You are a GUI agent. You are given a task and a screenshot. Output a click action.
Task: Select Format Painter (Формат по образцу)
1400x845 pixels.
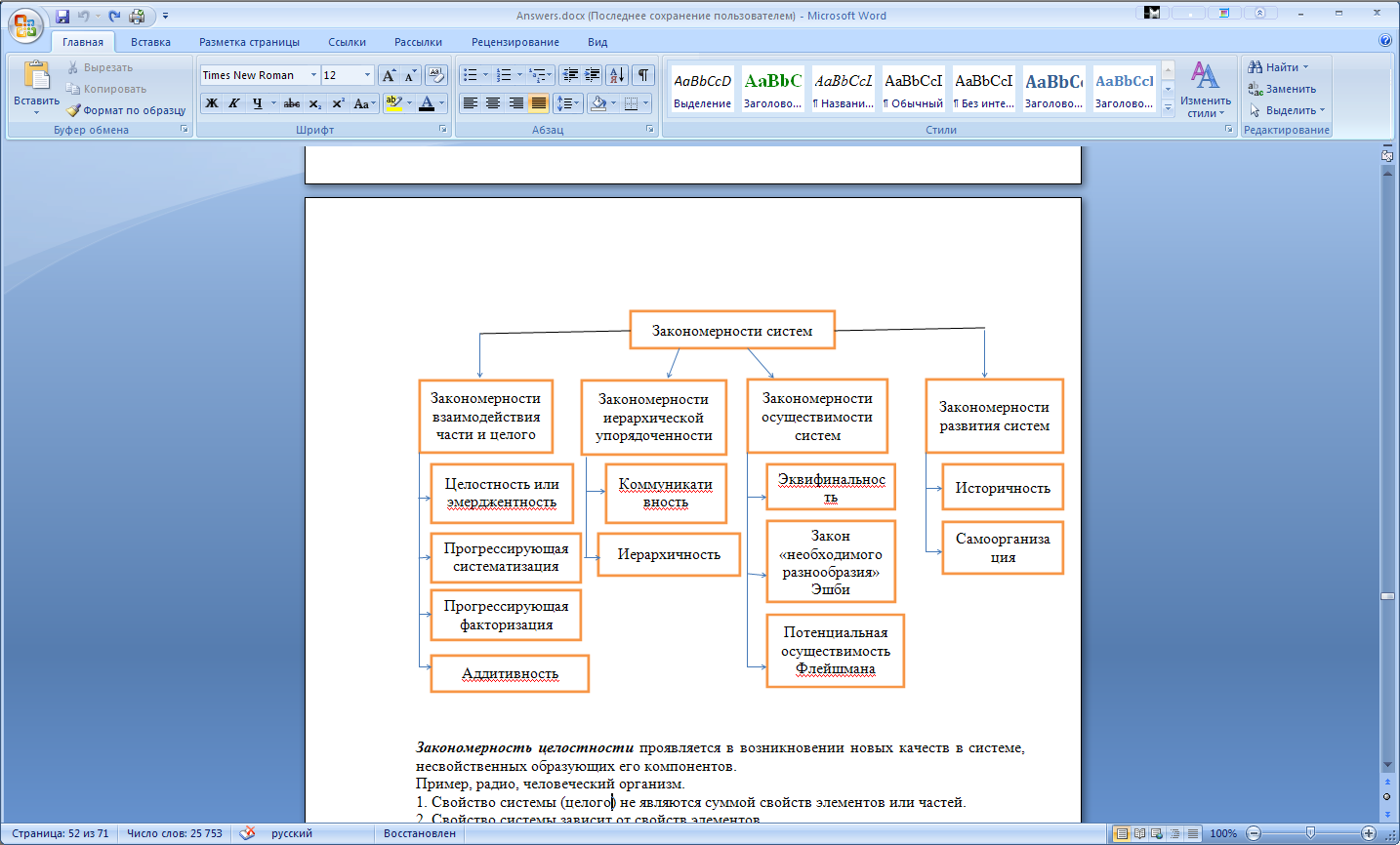pos(126,110)
